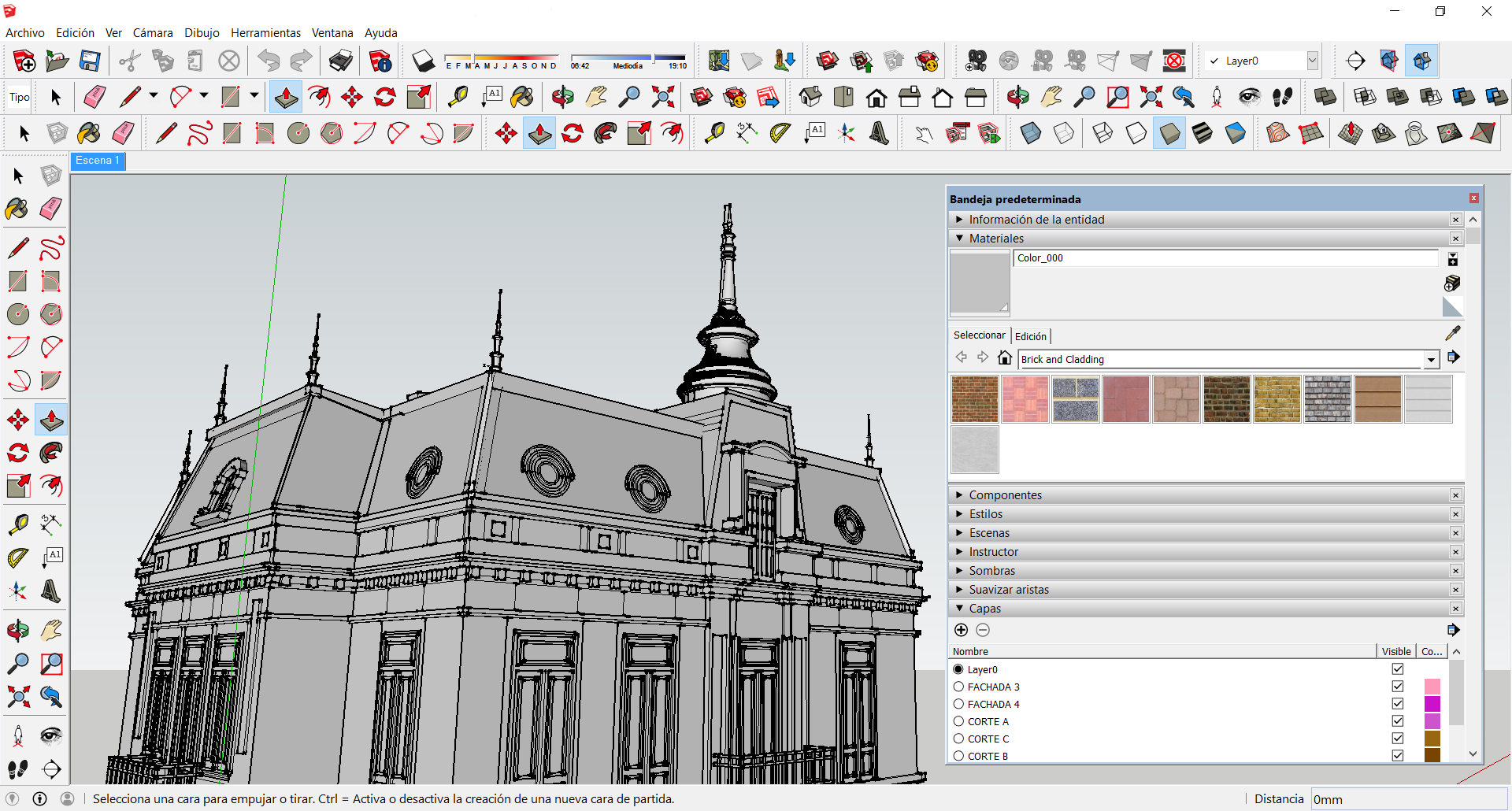Switch to the Edición tab in Materiales
This screenshot has width=1512, height=811.
pyautogui.click(x=1030, y=335)
